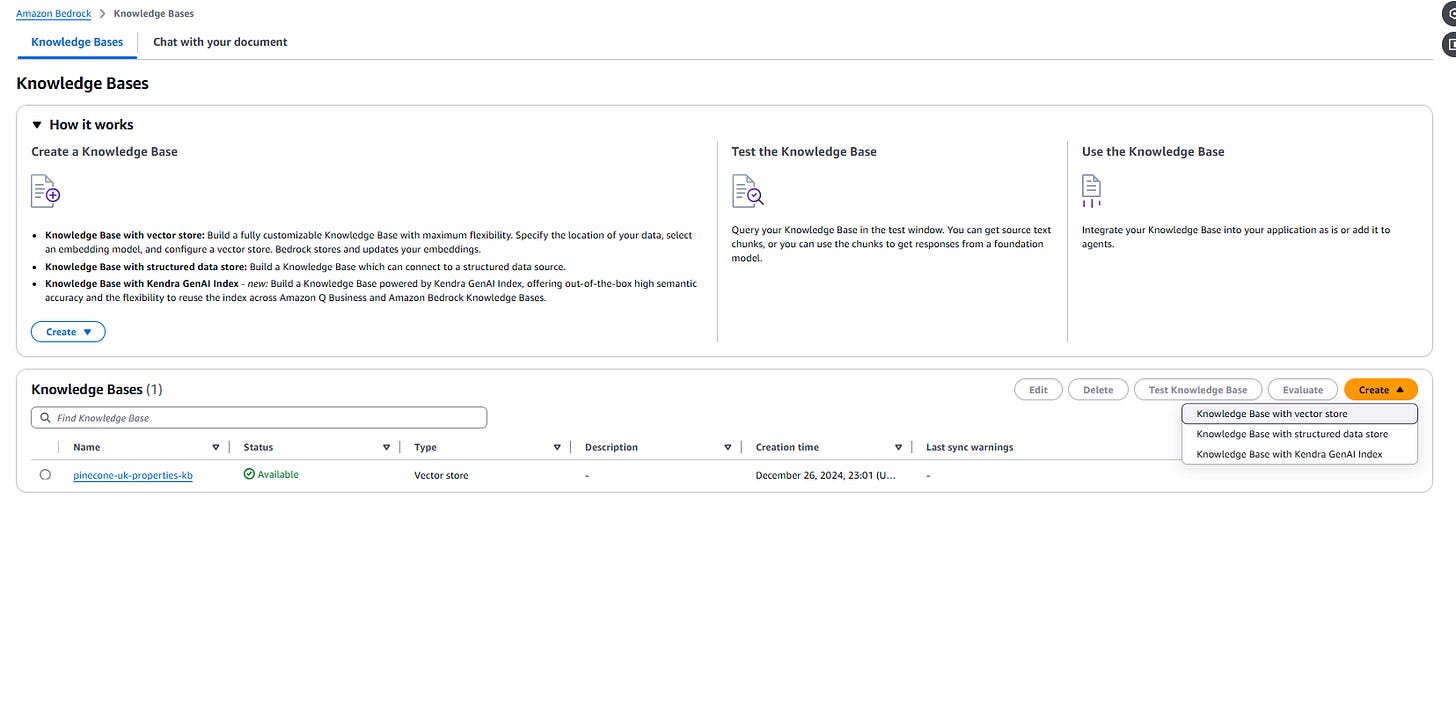Click the Edit button
The width and height of the screenshot is (1456, 718).
(1038, 389)
